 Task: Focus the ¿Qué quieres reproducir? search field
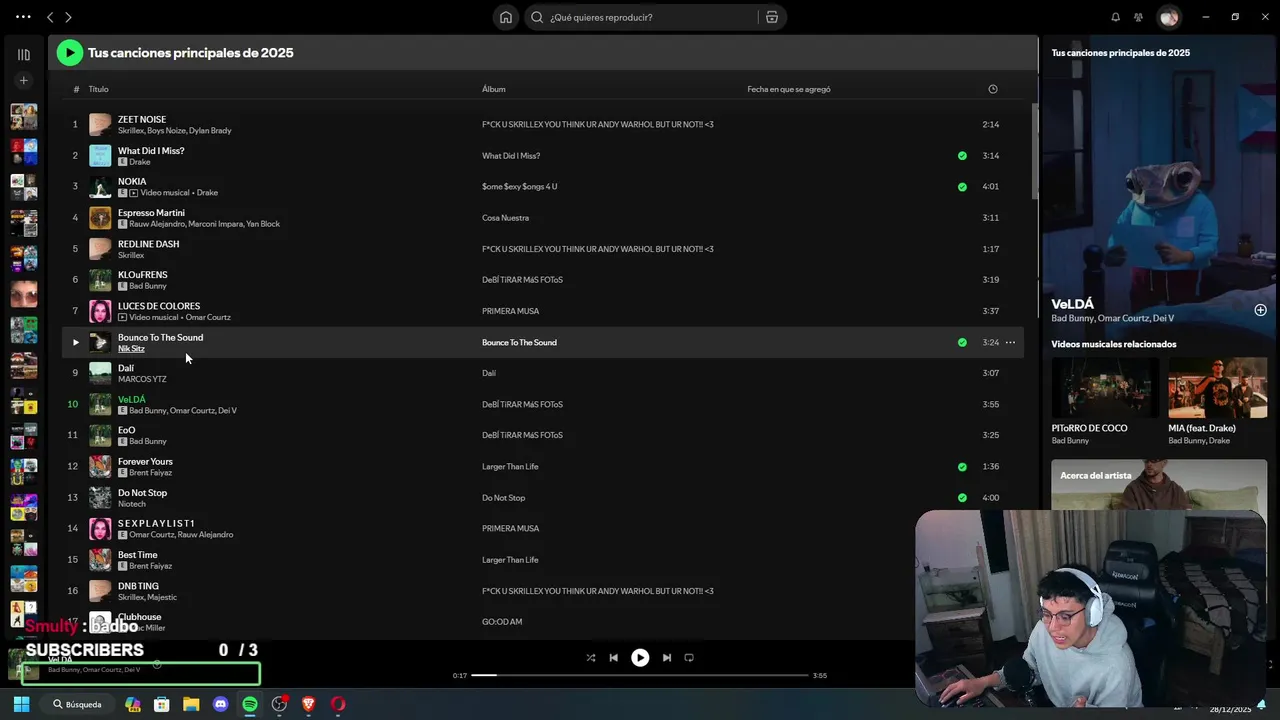coord(640,17)
